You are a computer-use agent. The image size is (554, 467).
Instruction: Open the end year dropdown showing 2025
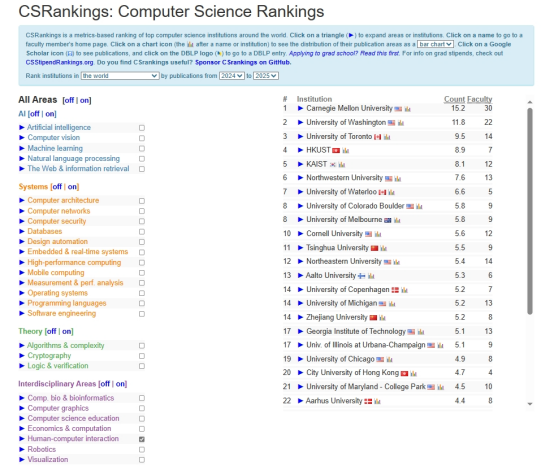tap(266, 76)
